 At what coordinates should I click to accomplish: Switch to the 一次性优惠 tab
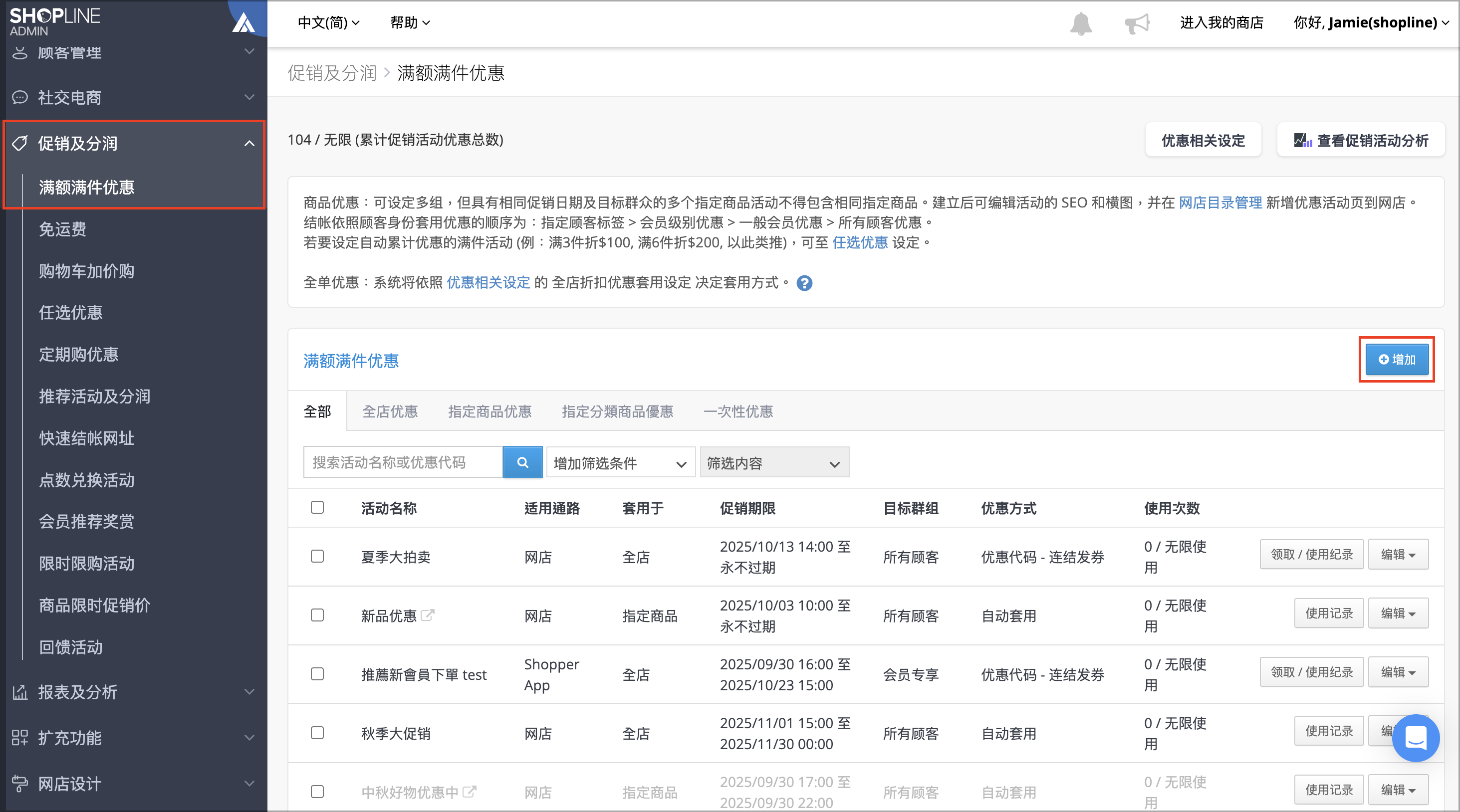[x=738, y=411]
